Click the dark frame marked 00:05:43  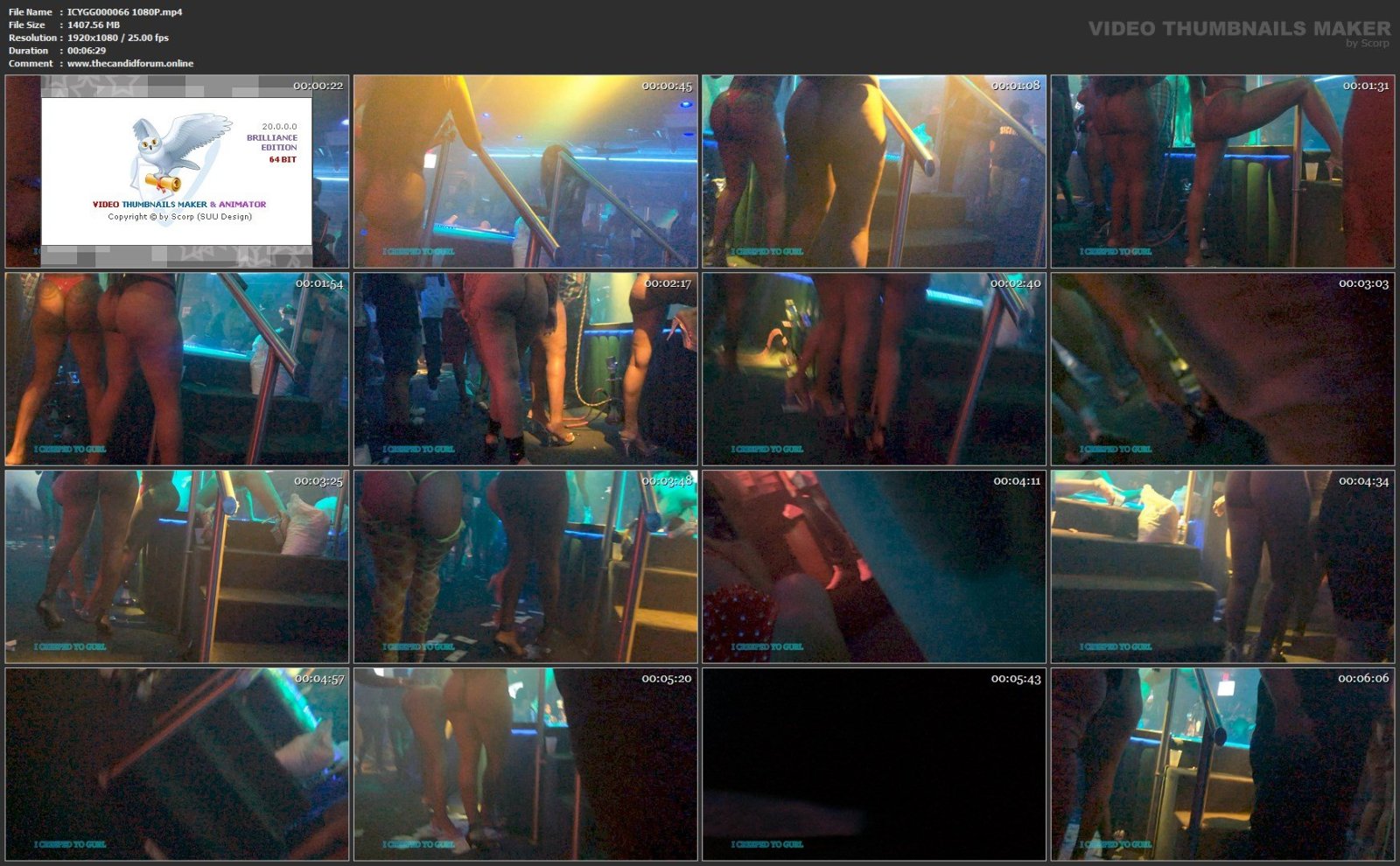[873, 765]
